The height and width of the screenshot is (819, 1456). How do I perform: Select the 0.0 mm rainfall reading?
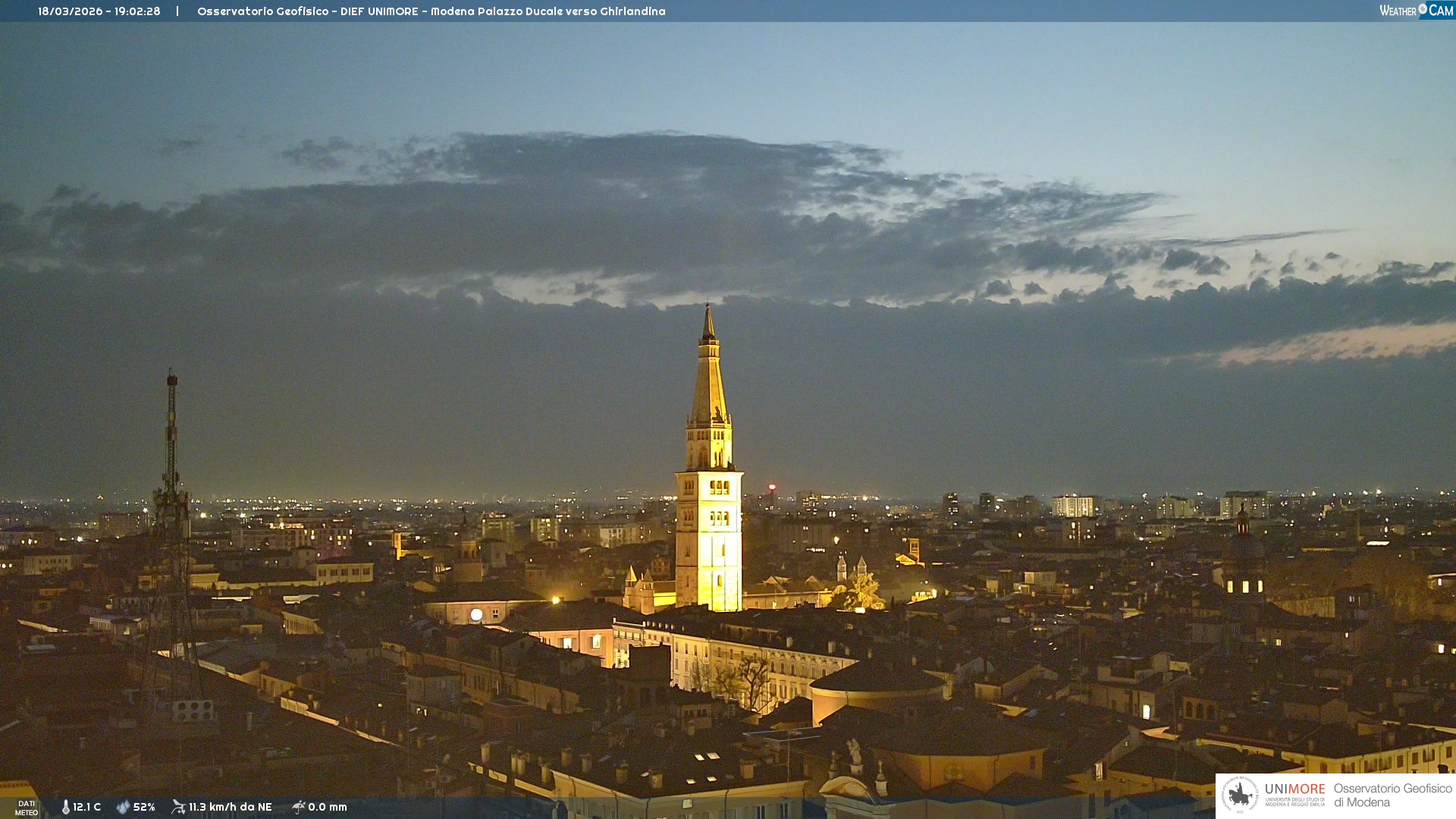tap(328, 807)
